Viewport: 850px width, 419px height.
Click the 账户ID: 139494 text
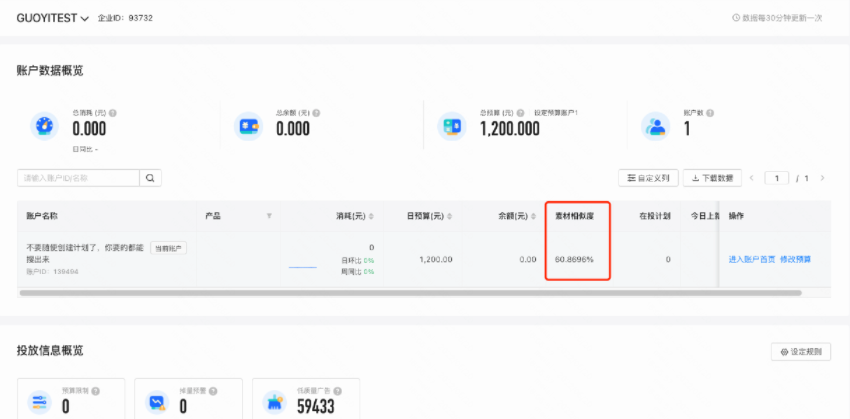pyautogui.click(x=52, y=271)
